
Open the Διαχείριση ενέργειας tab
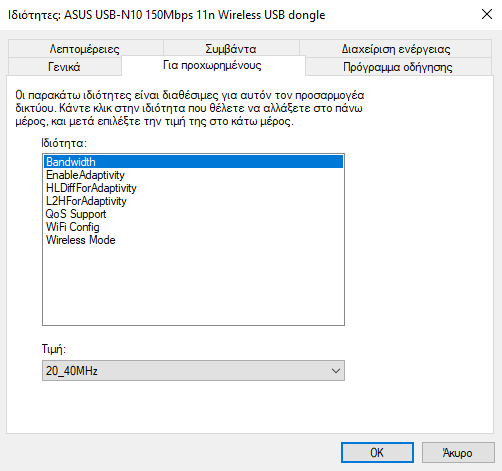(x=395, y=49)
